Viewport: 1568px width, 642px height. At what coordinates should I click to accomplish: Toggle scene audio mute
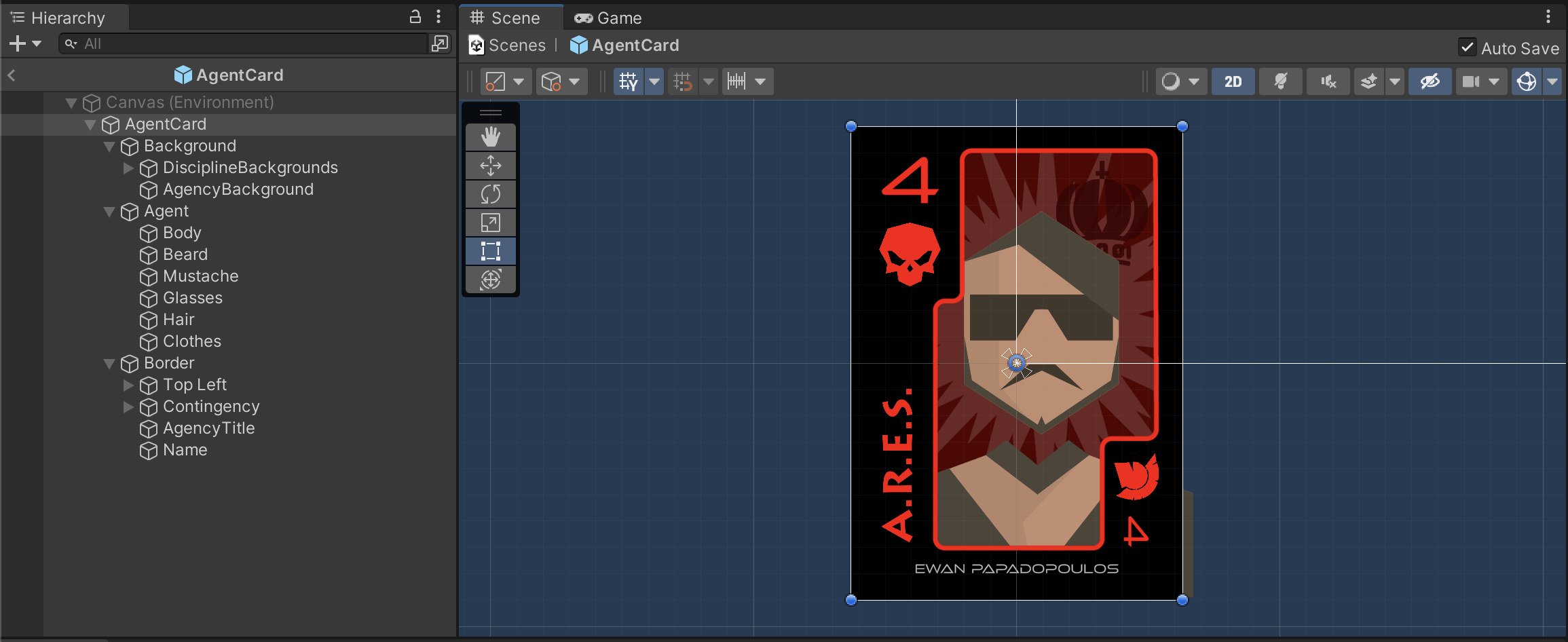pos(1328,81)
